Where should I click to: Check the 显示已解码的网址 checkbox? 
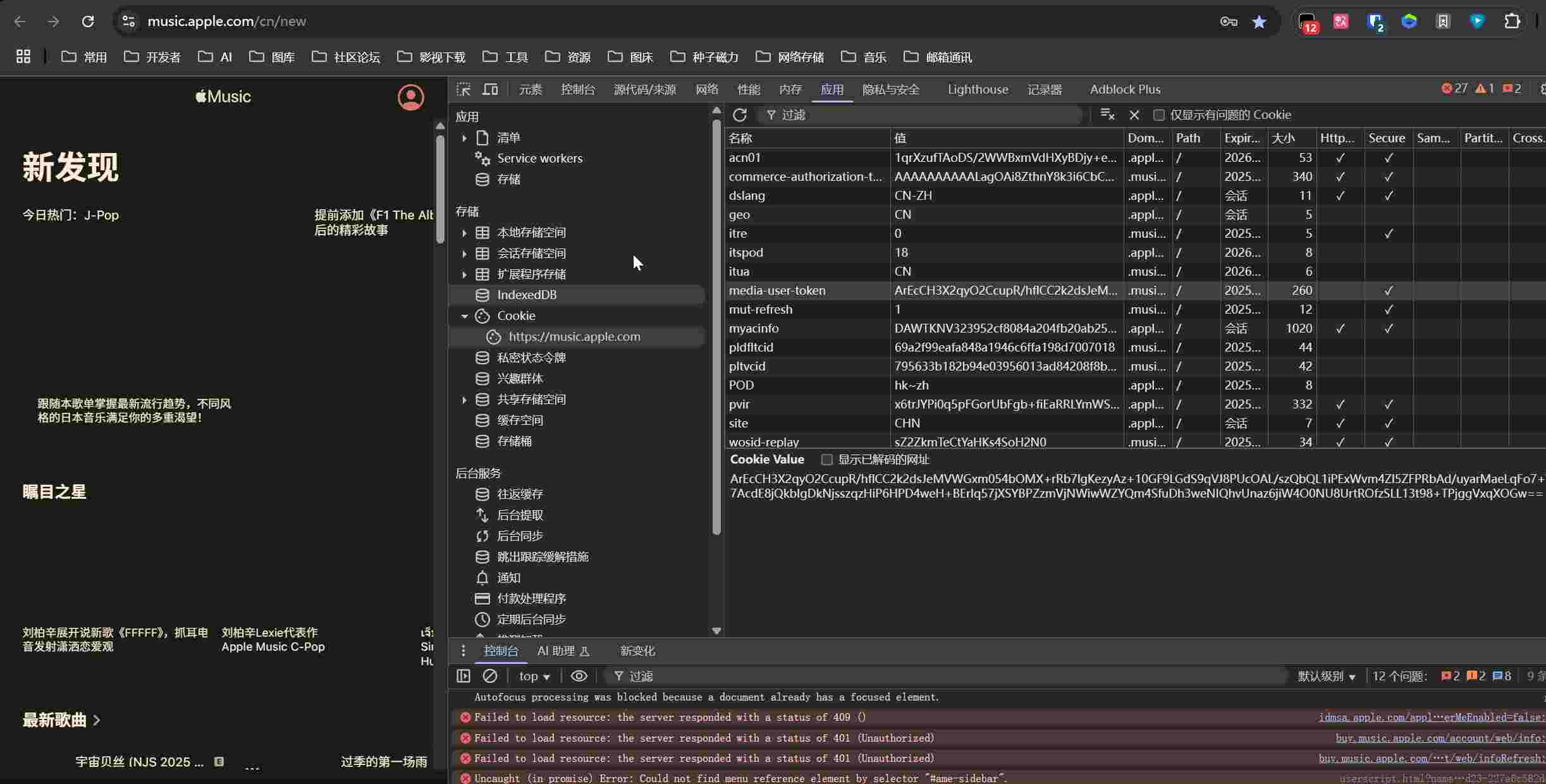point(826,460)
